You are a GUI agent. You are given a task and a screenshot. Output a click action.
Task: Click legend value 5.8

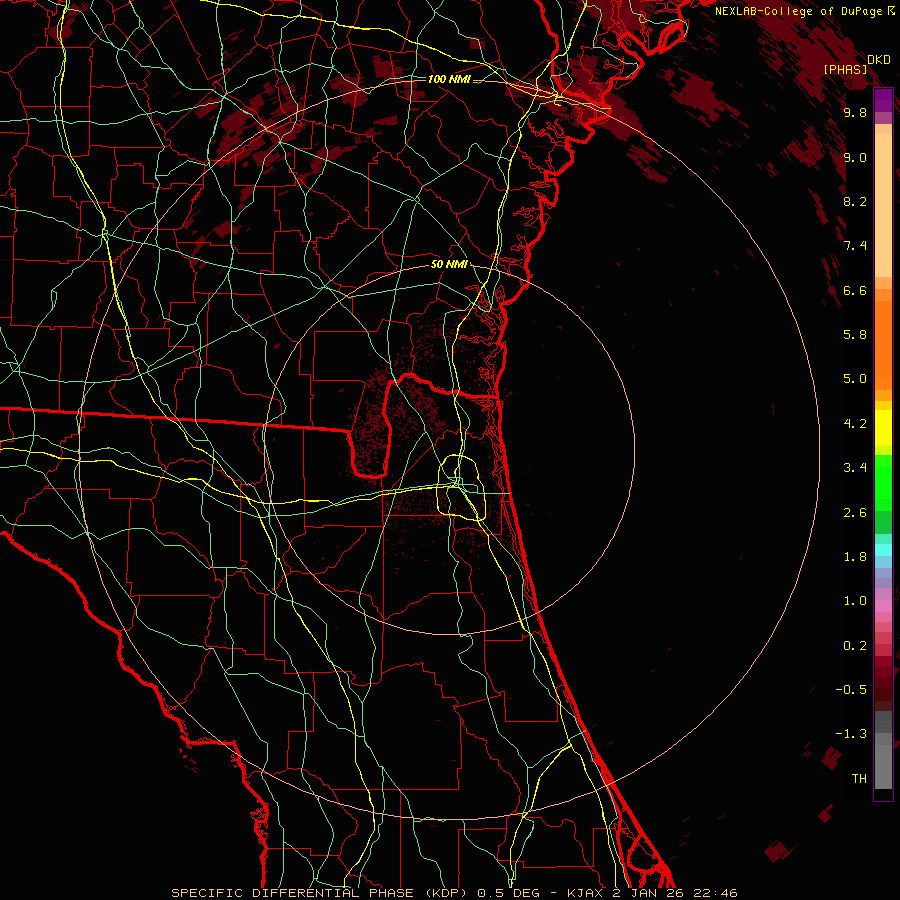click(x=855, y=335)
